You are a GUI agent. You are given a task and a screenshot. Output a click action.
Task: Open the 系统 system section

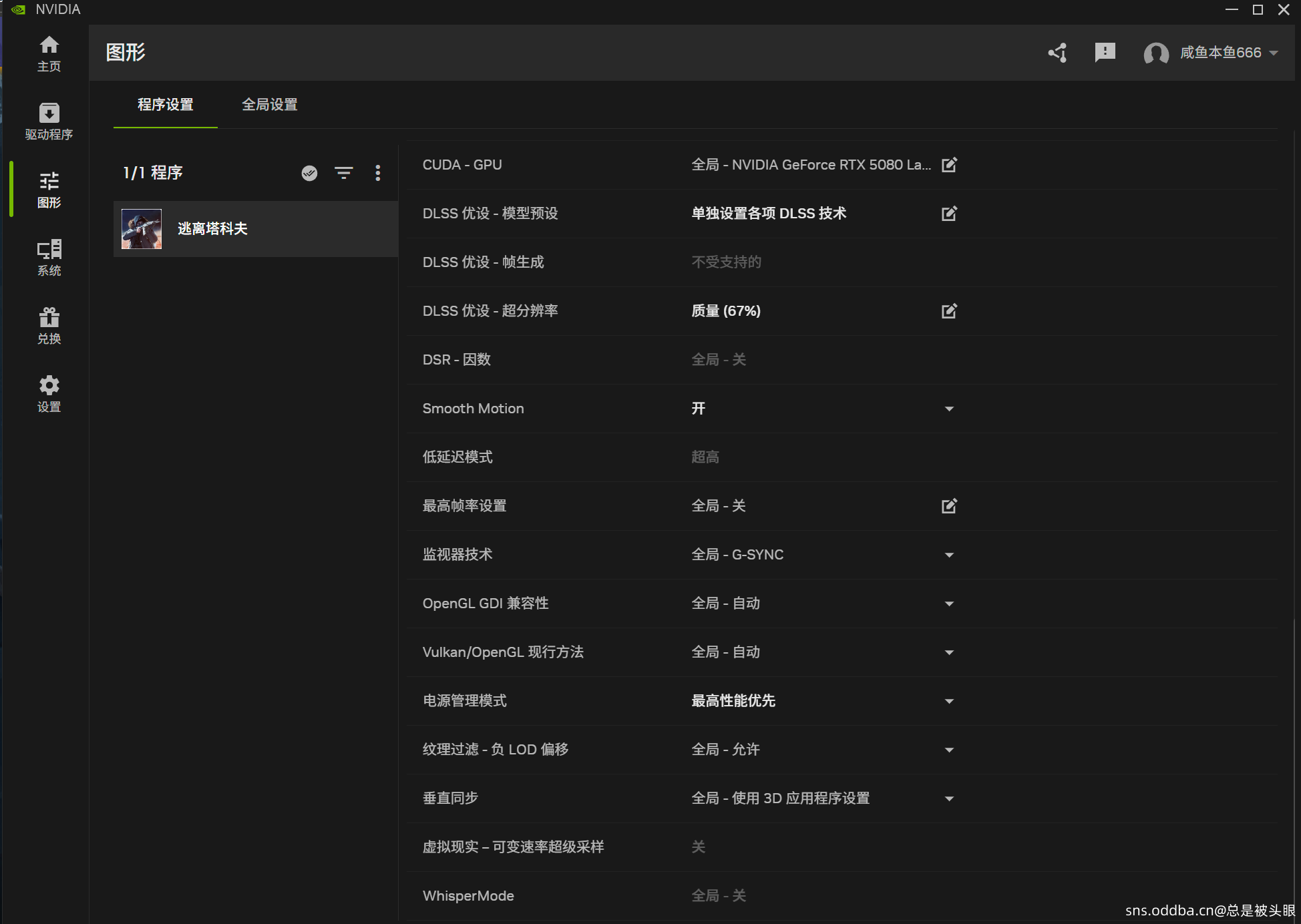(49, 258)
